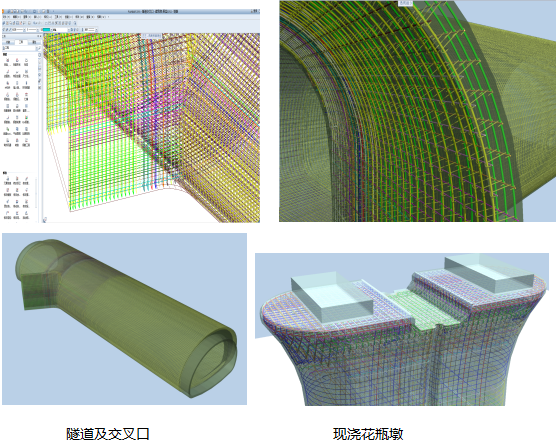Click the orange application button in the title bar
This screenshot has height=447, width=558.
[3, 11]
